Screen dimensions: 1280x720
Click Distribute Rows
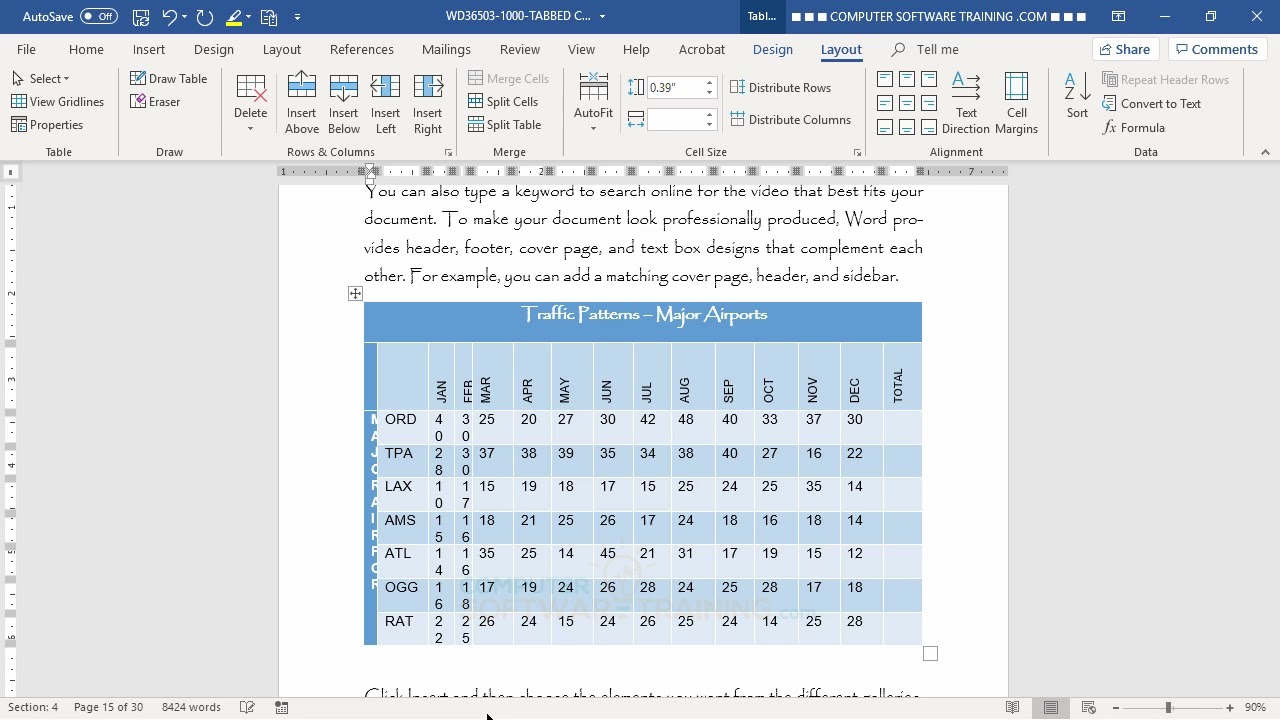click(781, 88)
